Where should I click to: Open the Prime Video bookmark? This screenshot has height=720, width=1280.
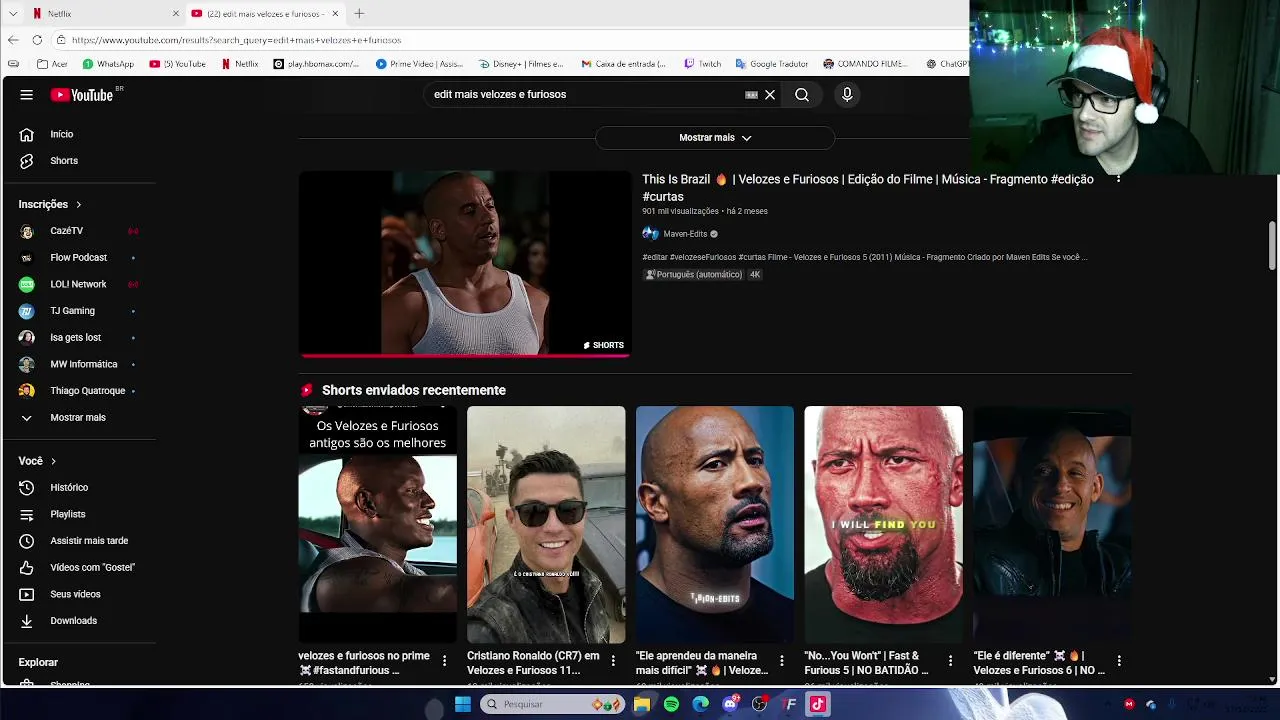(419, 64)
